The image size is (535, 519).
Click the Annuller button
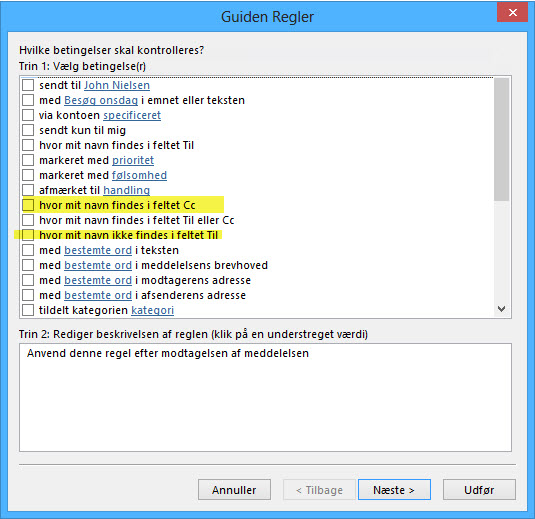pos(234,490)
